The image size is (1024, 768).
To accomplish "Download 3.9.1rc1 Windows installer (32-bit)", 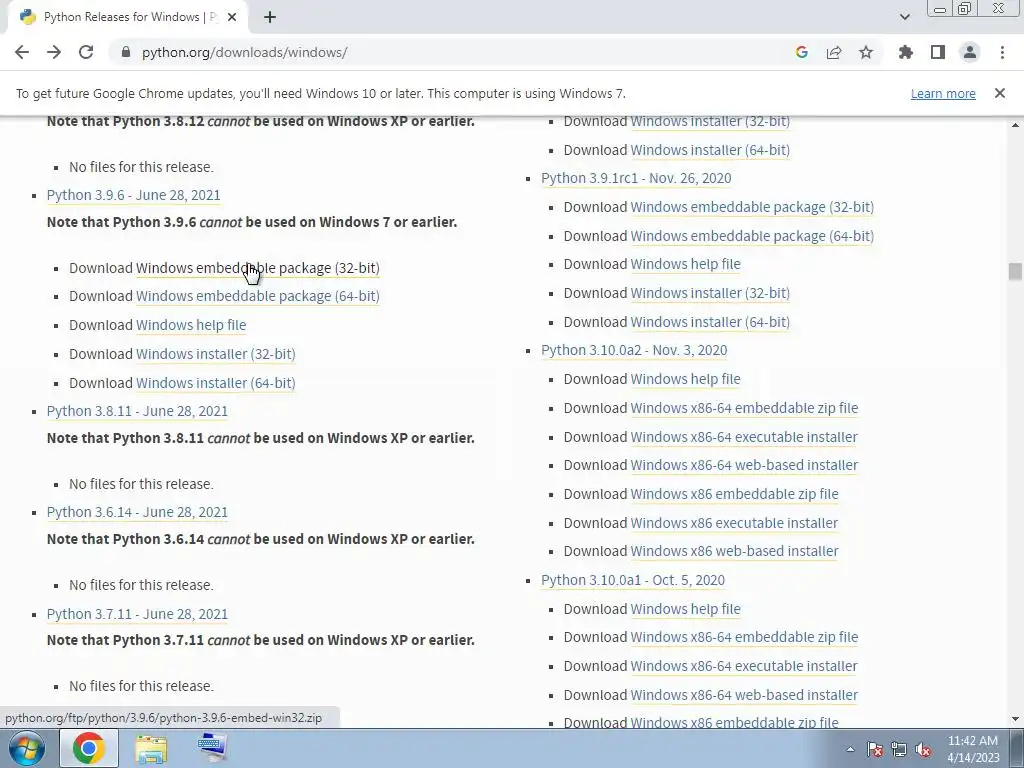I will tap(710, 293).
